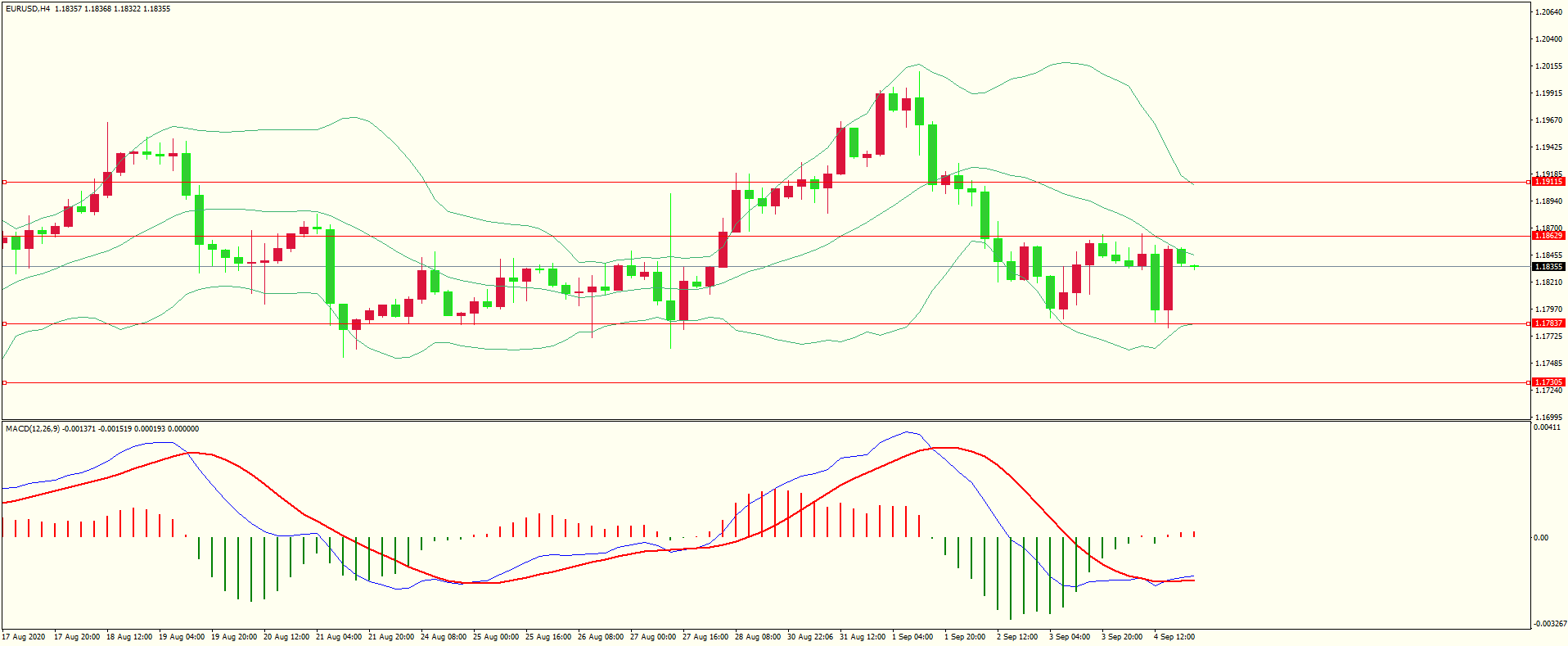Click the red 1.17305 price level label
The height and width of the screenshot is (646, 1568).
[1548, 382]
